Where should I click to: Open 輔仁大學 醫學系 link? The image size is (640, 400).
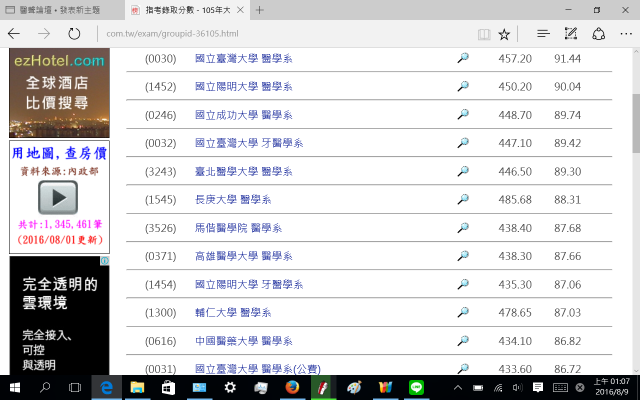click(233, 313)
